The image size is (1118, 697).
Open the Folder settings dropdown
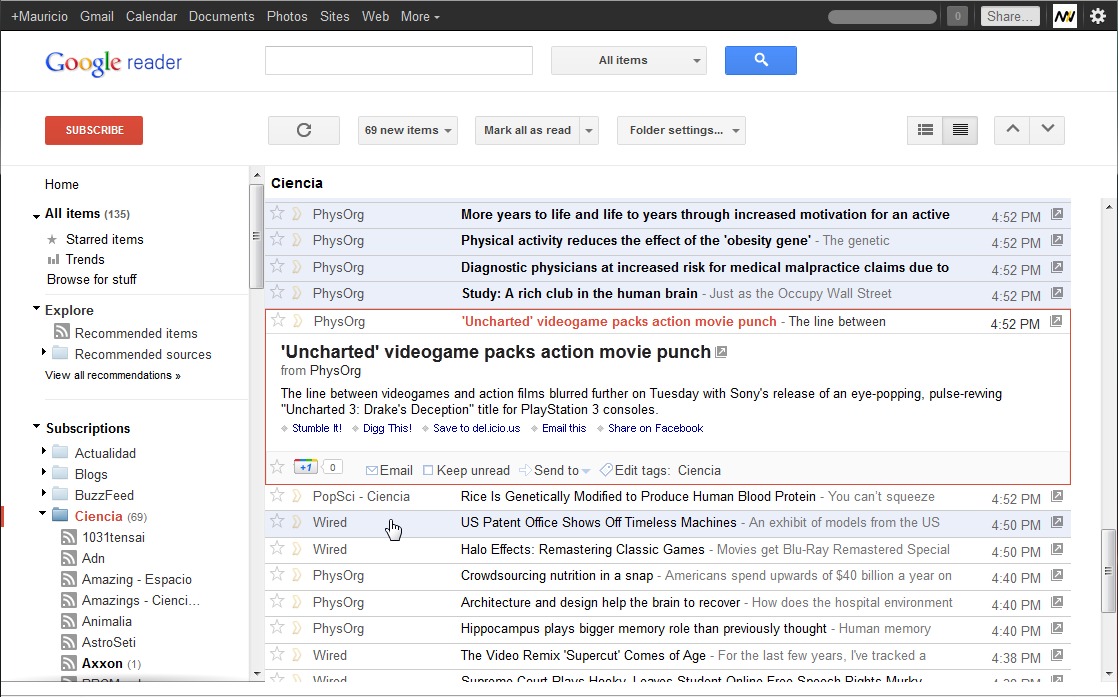pyautogui.click(x=681, y=130)
